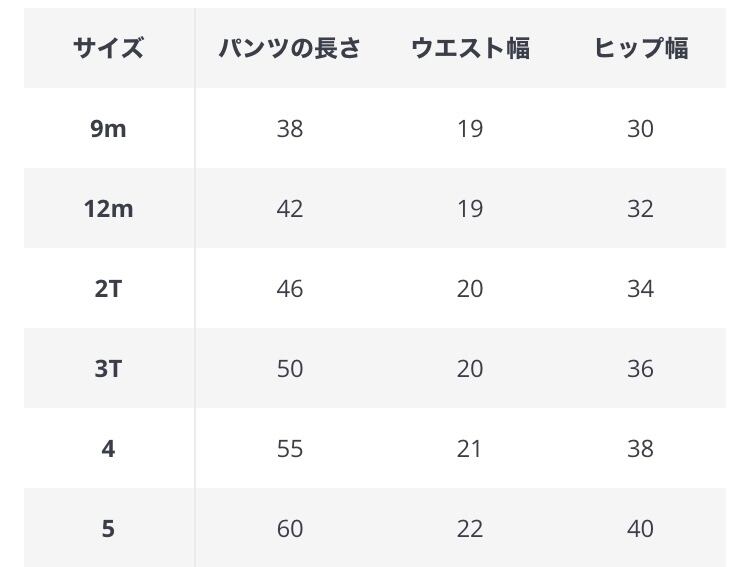Click waist width 19 in 9m row

click(x=470, y=129)
